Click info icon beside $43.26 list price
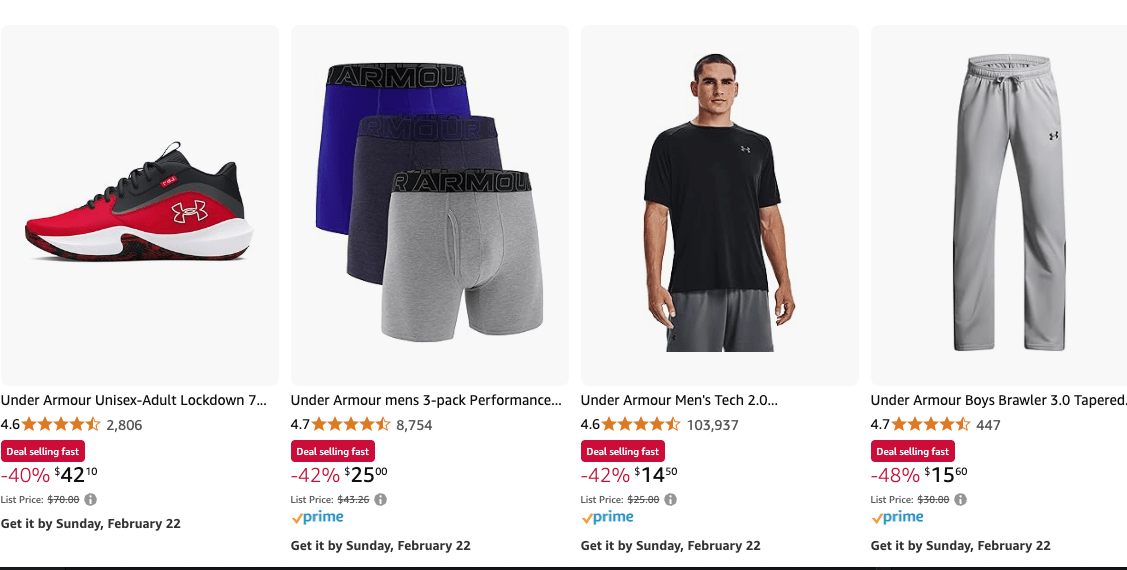The image size is (1127, 570). 380,499
